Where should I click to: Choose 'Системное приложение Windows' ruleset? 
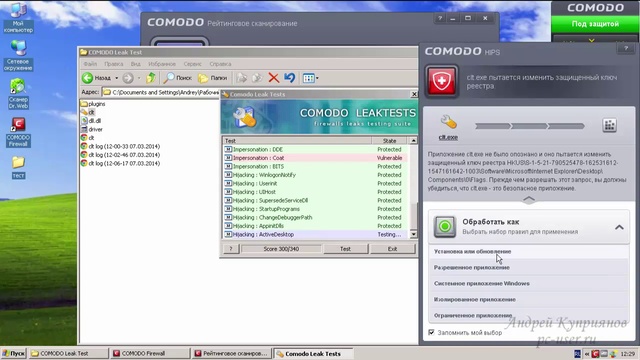coord(529,283)
